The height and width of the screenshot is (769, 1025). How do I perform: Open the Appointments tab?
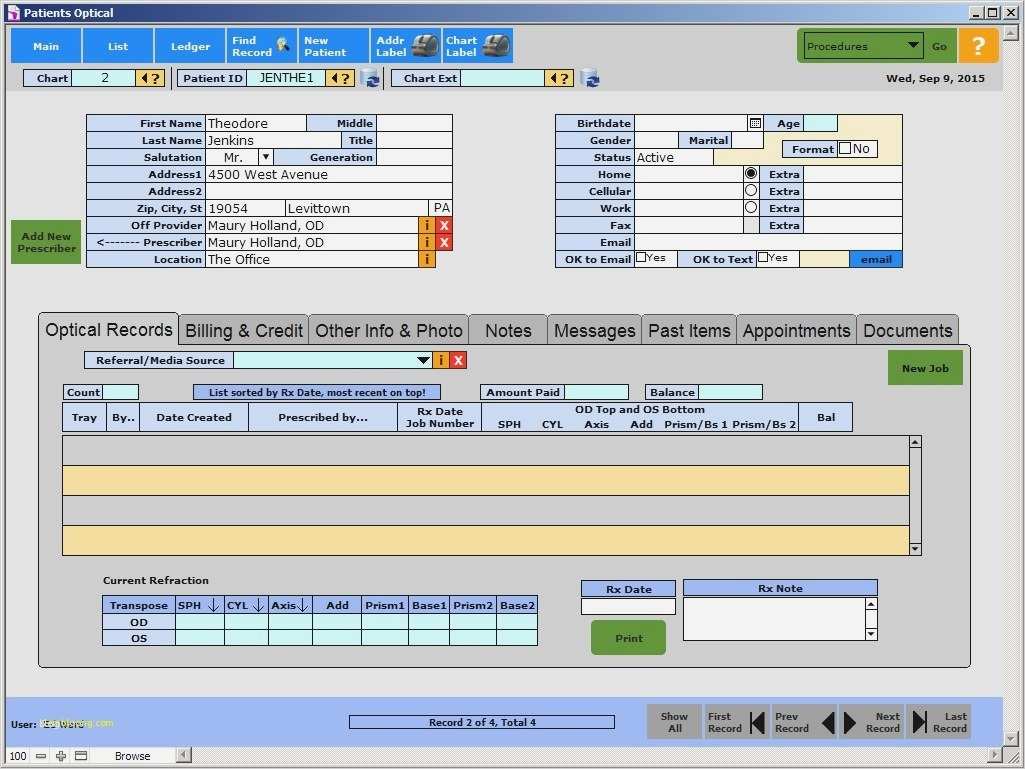pyautogui.click(x=796, y=329)
